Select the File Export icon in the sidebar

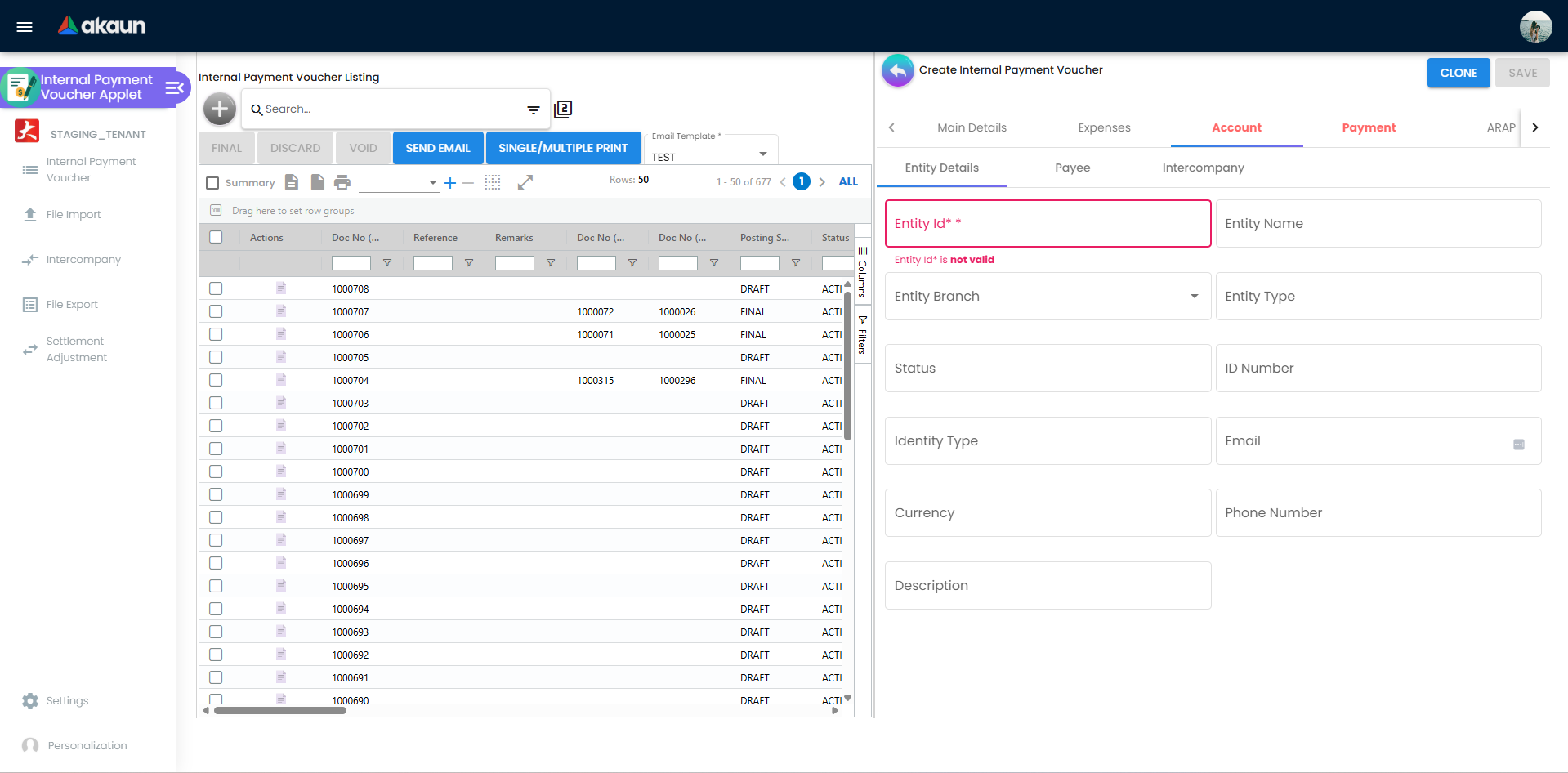click(30, 304)
